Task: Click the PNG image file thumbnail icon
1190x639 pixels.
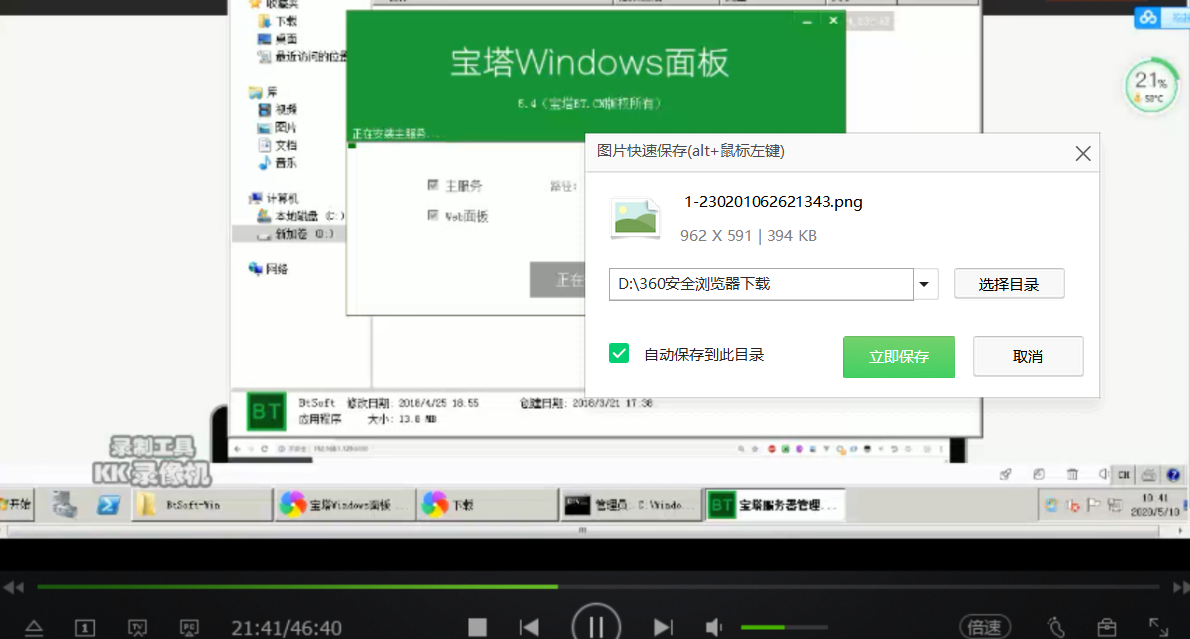Action: (x=635, y=219)
